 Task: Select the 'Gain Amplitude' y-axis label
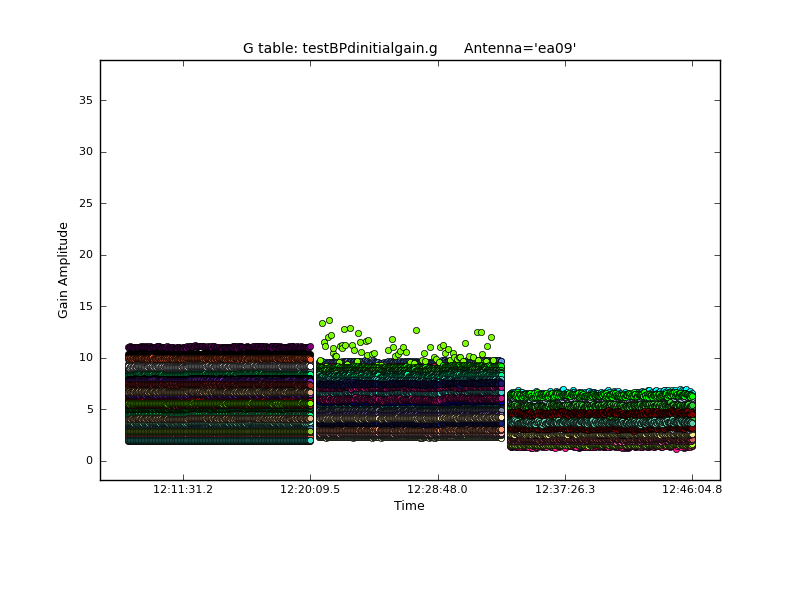63,270
